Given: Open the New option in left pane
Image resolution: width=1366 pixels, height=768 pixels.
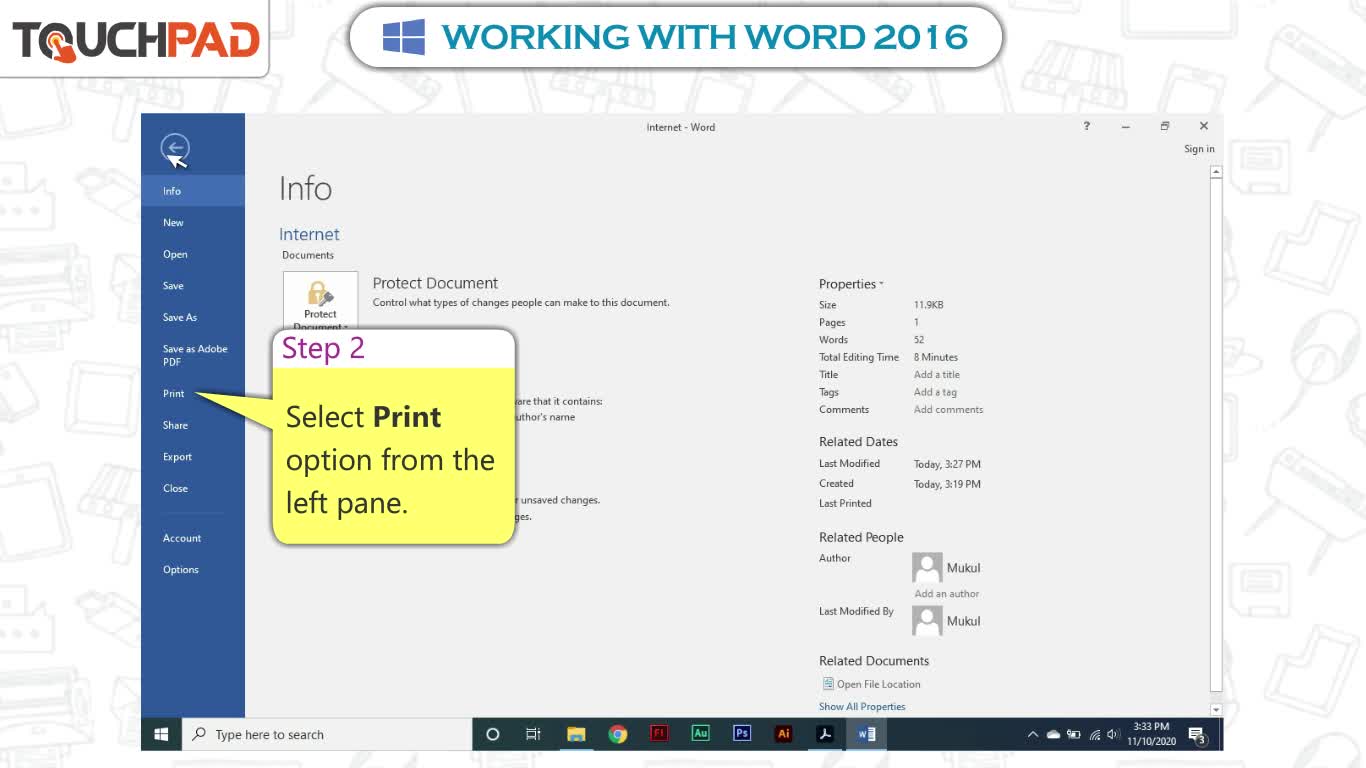Looking at the screenshot, I should (x=193, y=223).
